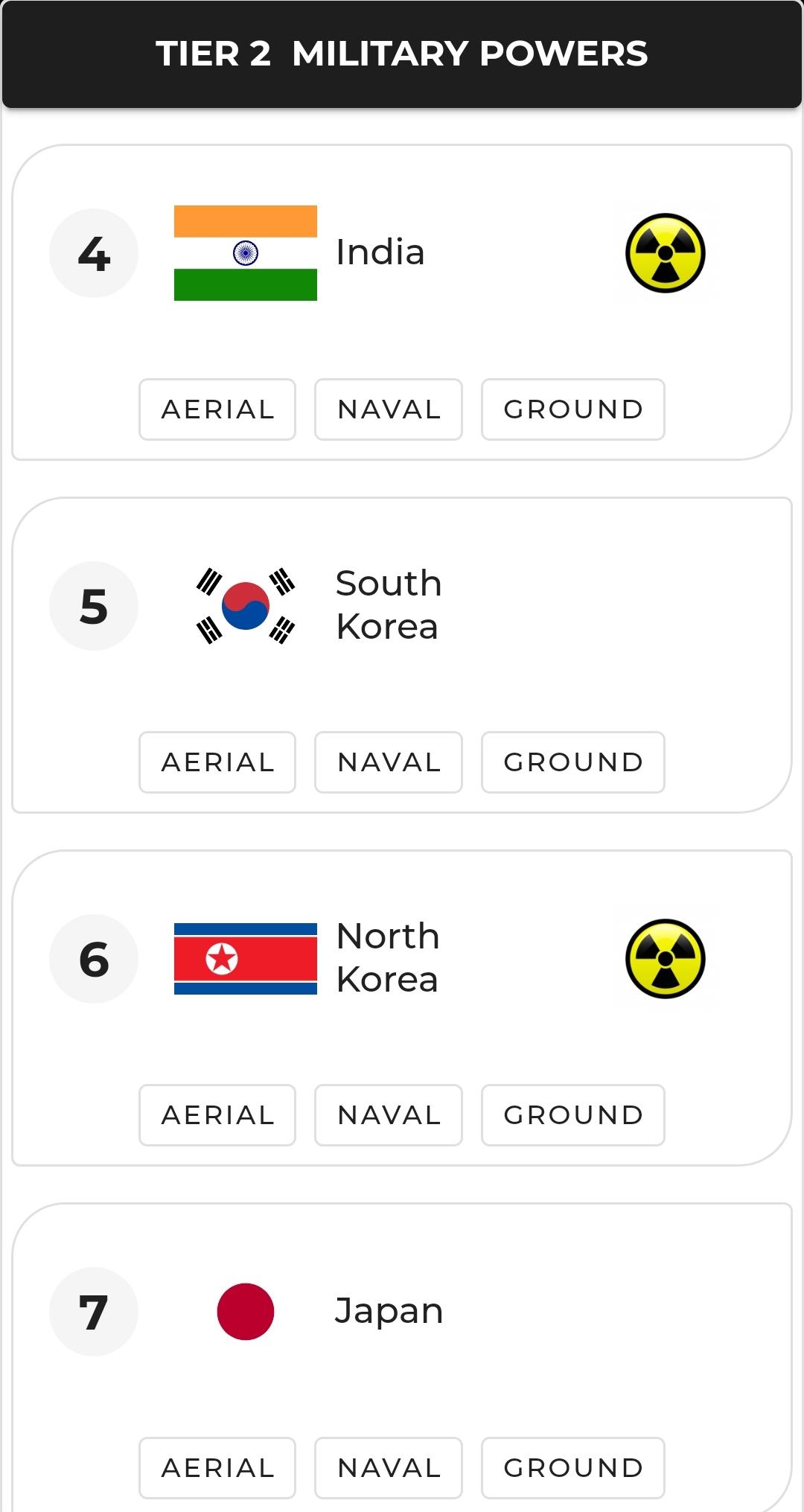Select South Korea's AERIAL button
This screenshot has width=804, height=1512.
pyautogui.click(x=217, y=762)
